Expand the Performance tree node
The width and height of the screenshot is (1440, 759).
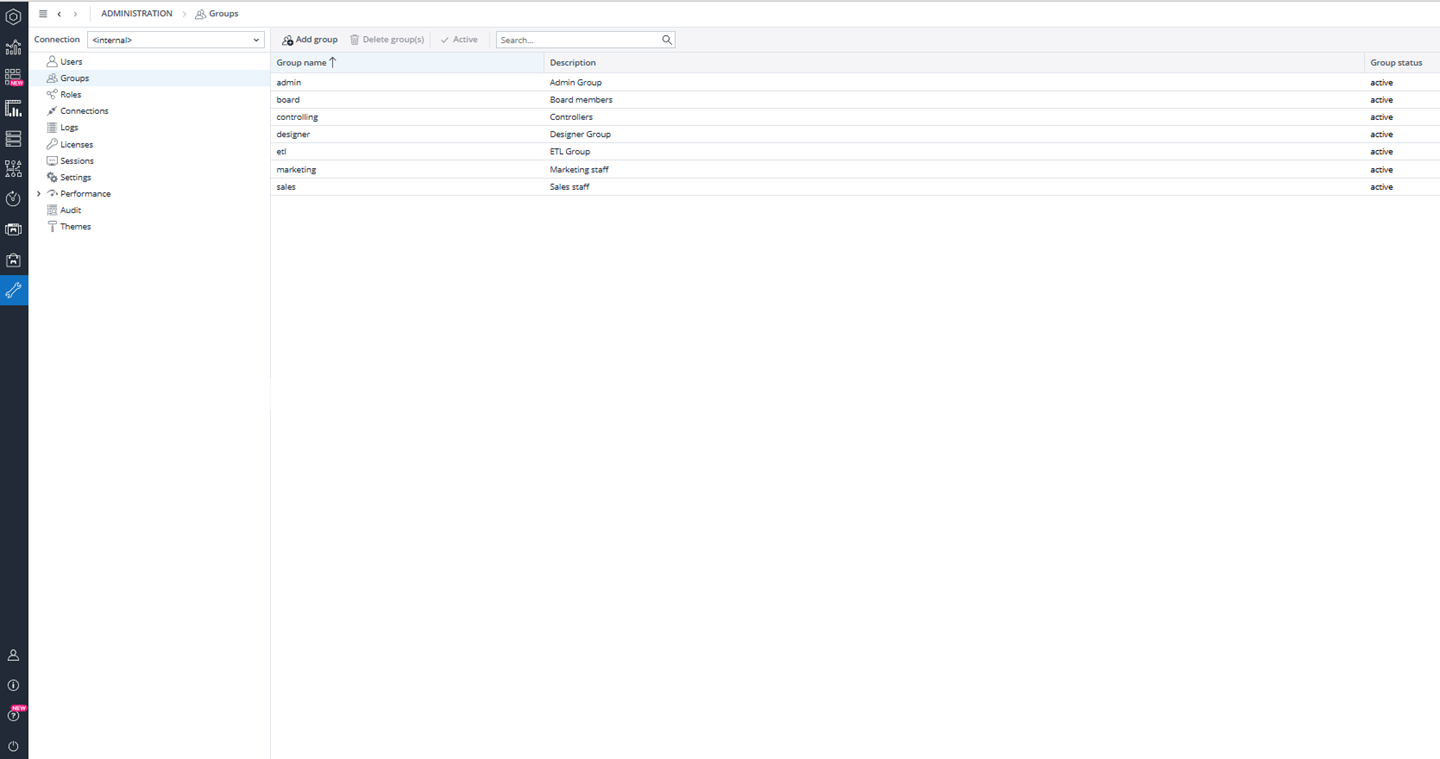coord(39,194)
